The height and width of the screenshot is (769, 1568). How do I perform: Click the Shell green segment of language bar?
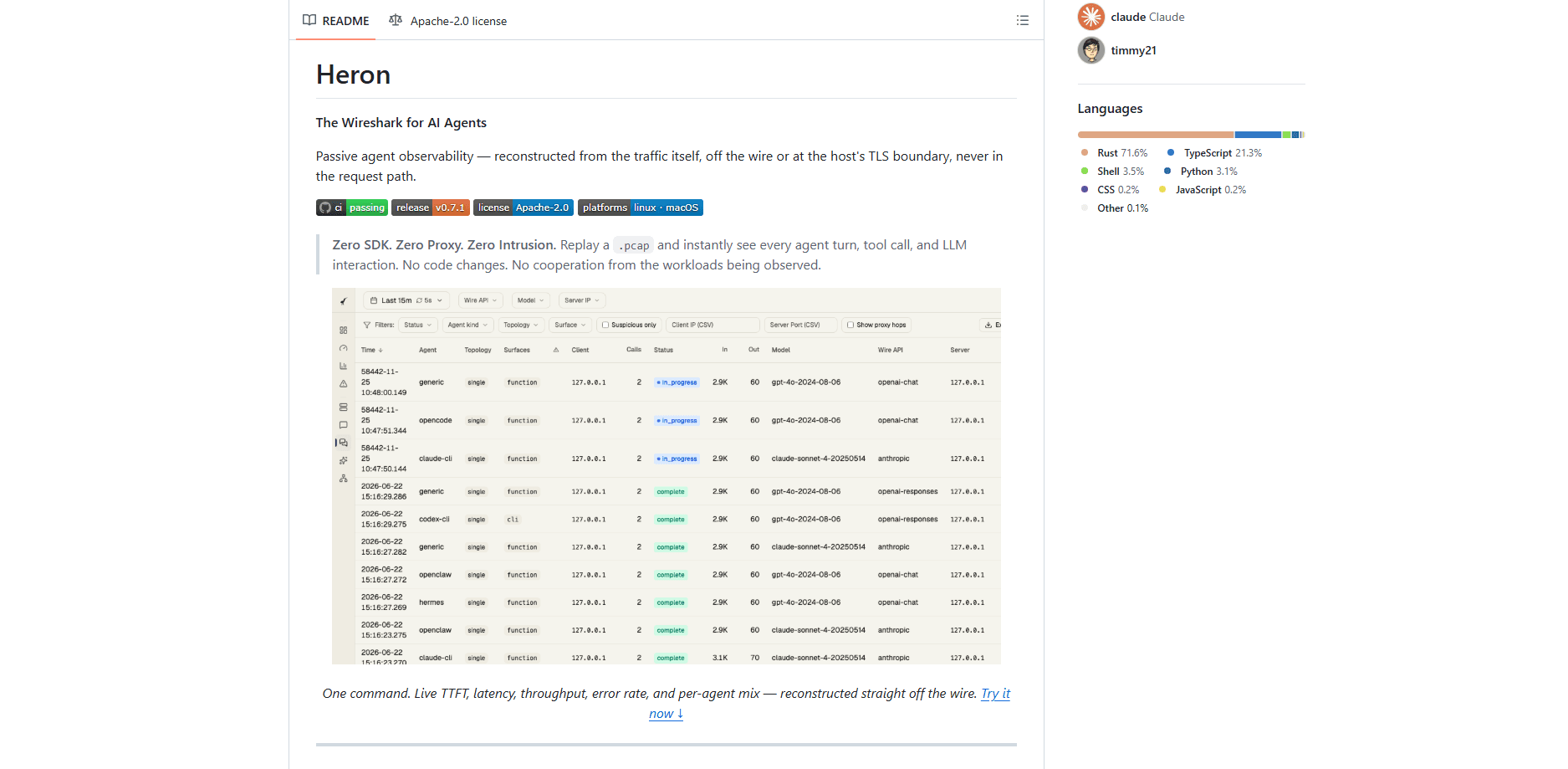pos(1286,135)
